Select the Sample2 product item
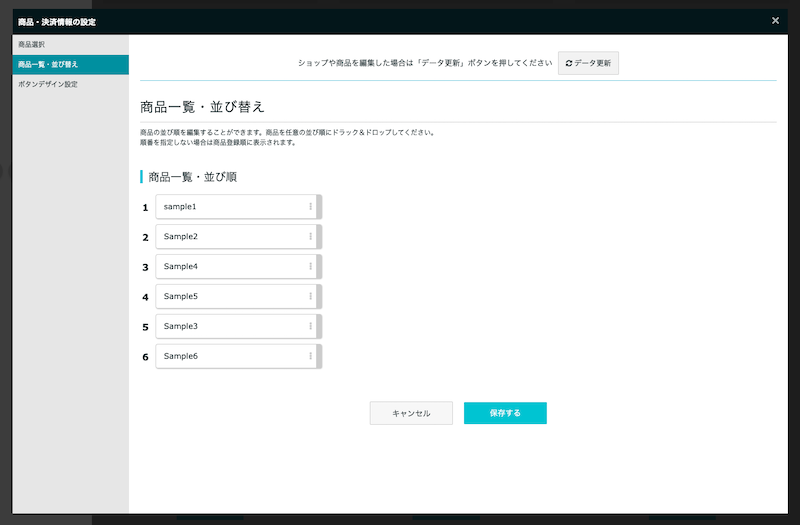Image resolution: width=800 pixels, height=525 pixels. (x=230, y=237)
